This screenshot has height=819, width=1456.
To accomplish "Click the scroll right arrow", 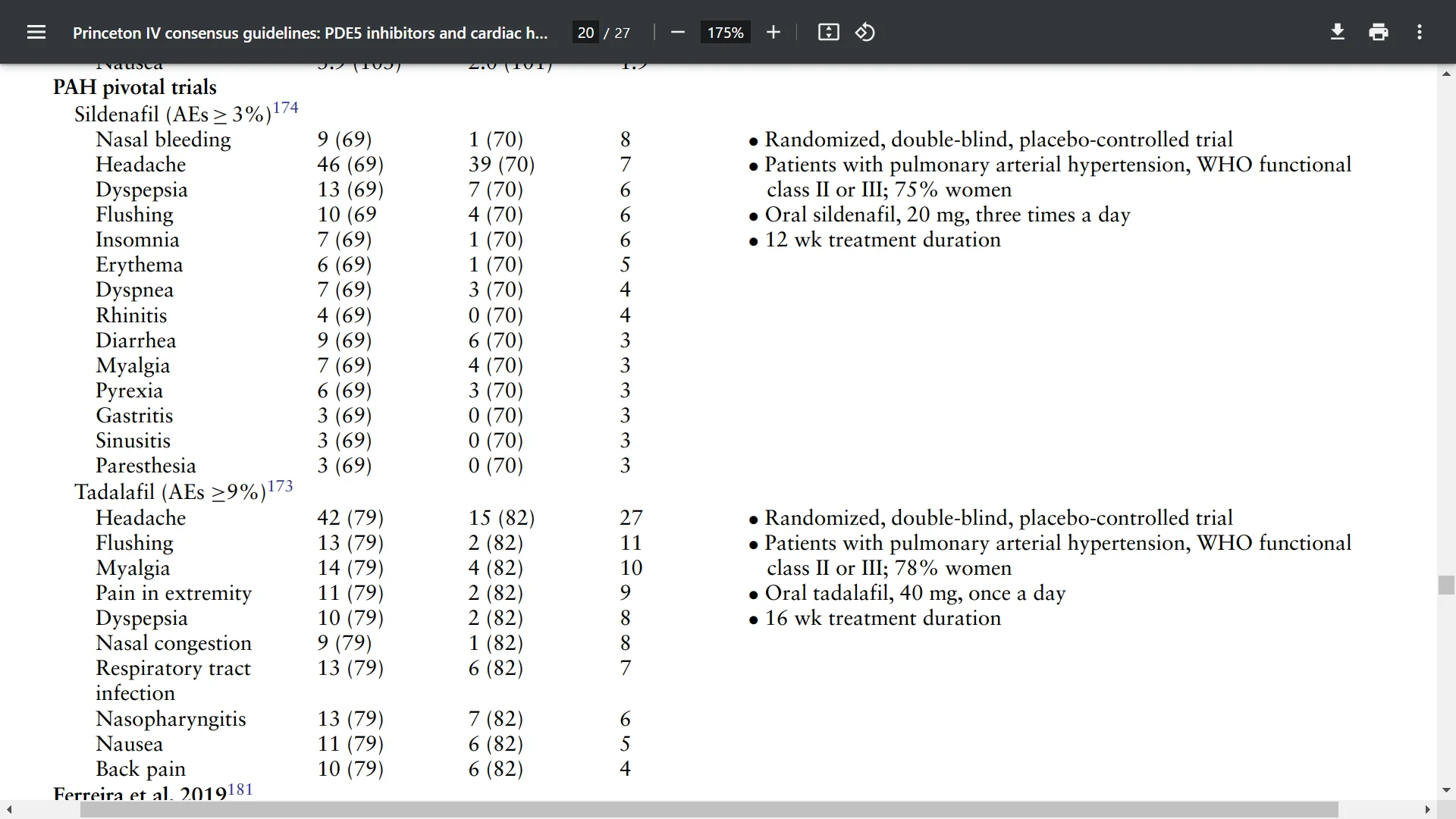I will 1427,810.
